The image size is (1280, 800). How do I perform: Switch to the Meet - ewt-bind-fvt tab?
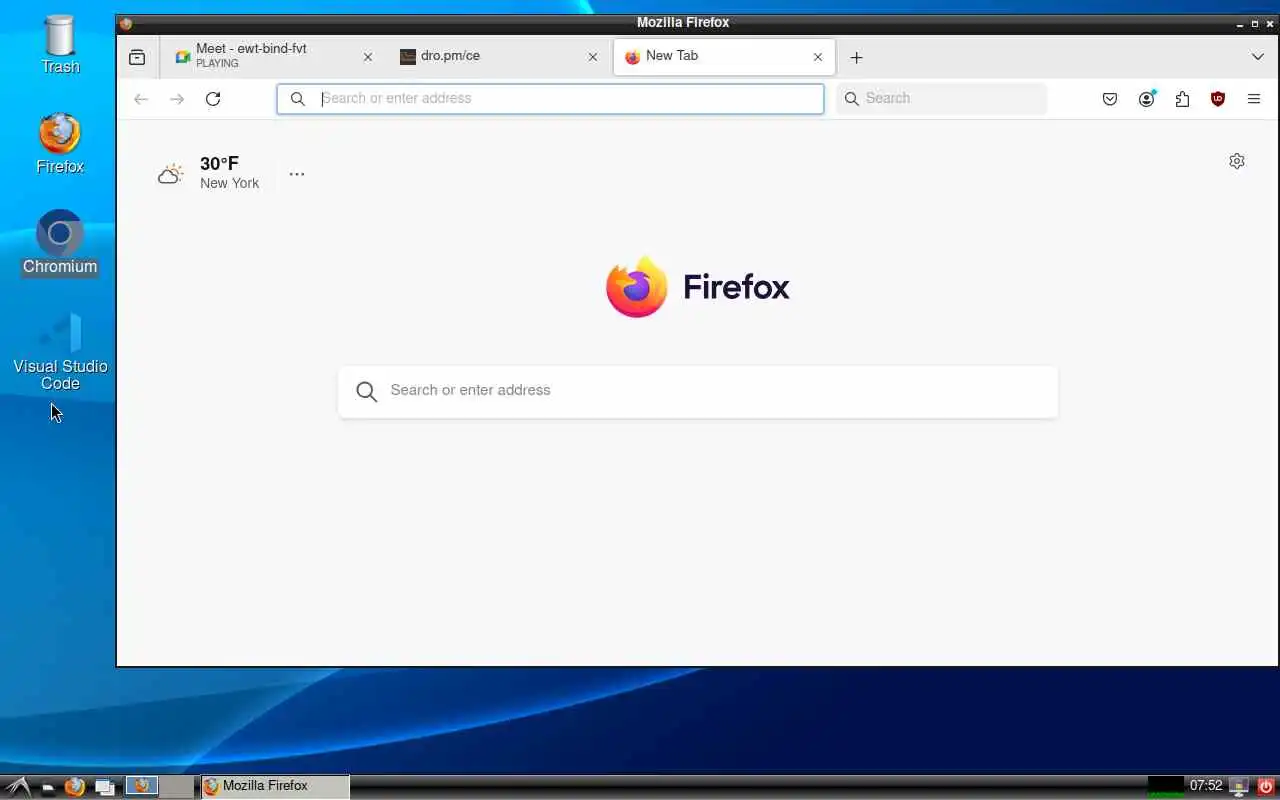[274, 56]
